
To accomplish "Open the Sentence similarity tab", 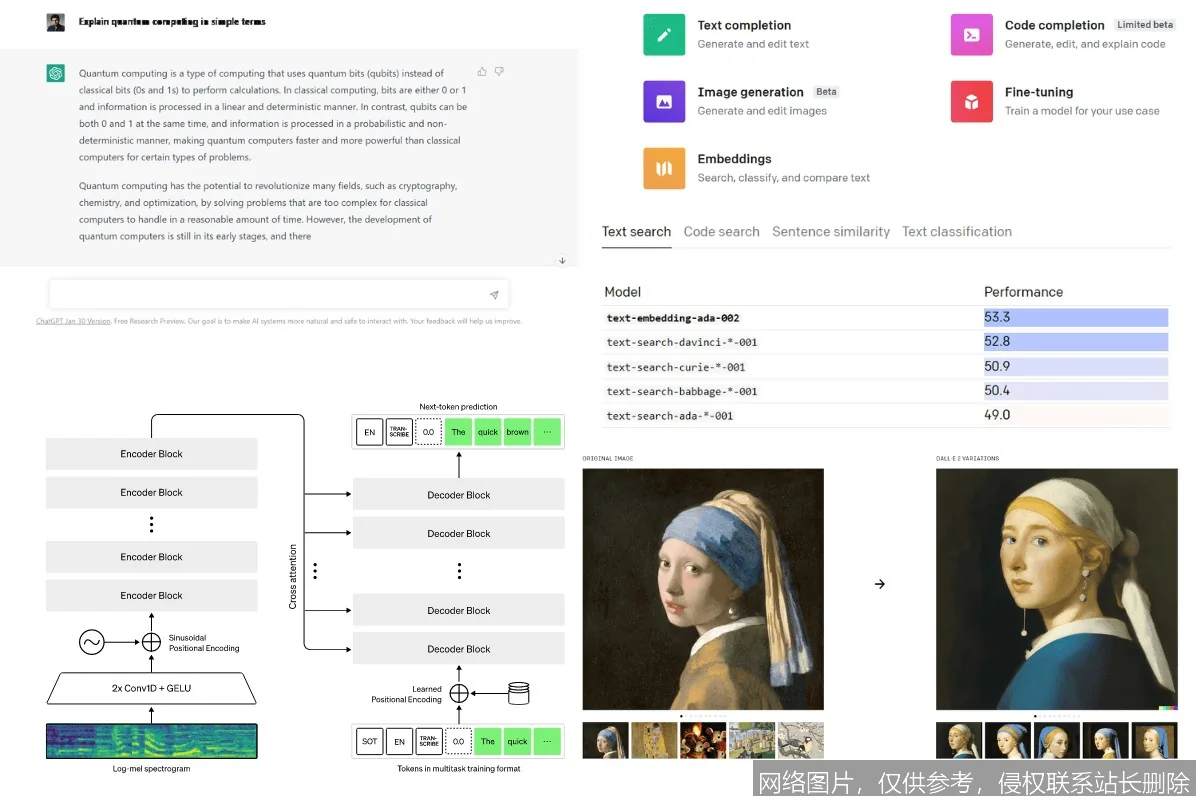I will (x=831, y=232).
